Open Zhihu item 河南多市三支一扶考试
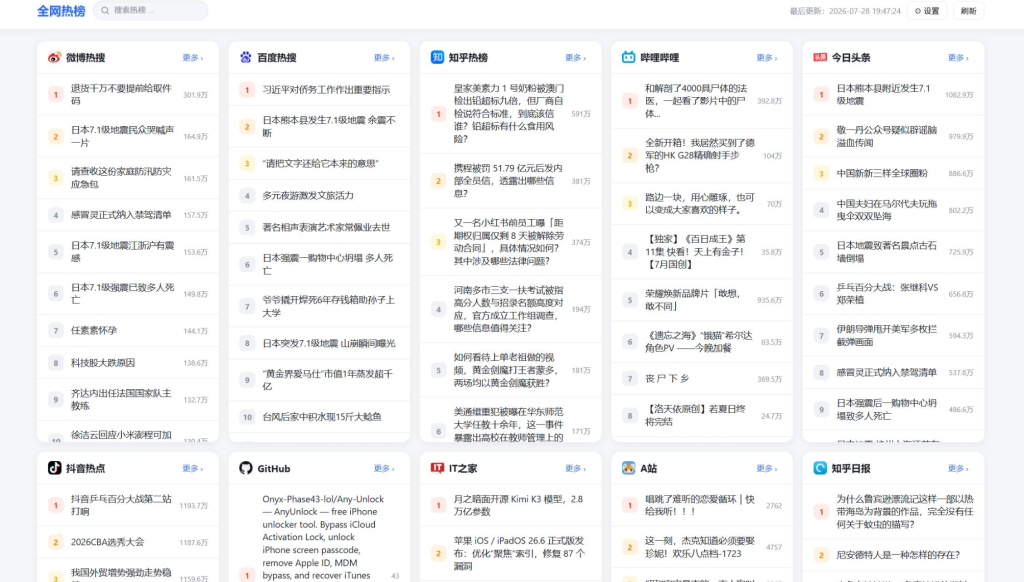 511,309
